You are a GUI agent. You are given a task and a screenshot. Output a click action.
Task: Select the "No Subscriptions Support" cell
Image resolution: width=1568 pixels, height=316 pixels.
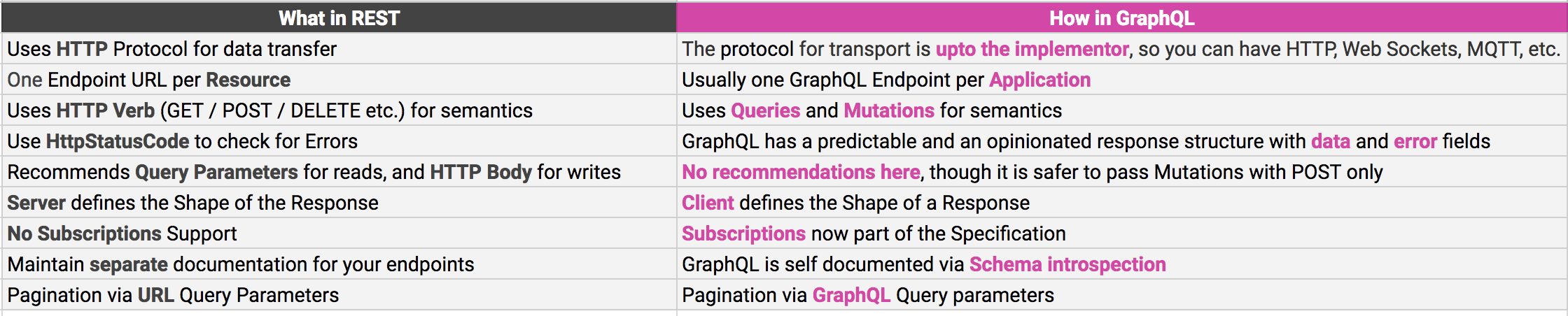pyautogui.click(x=122, y=234)
